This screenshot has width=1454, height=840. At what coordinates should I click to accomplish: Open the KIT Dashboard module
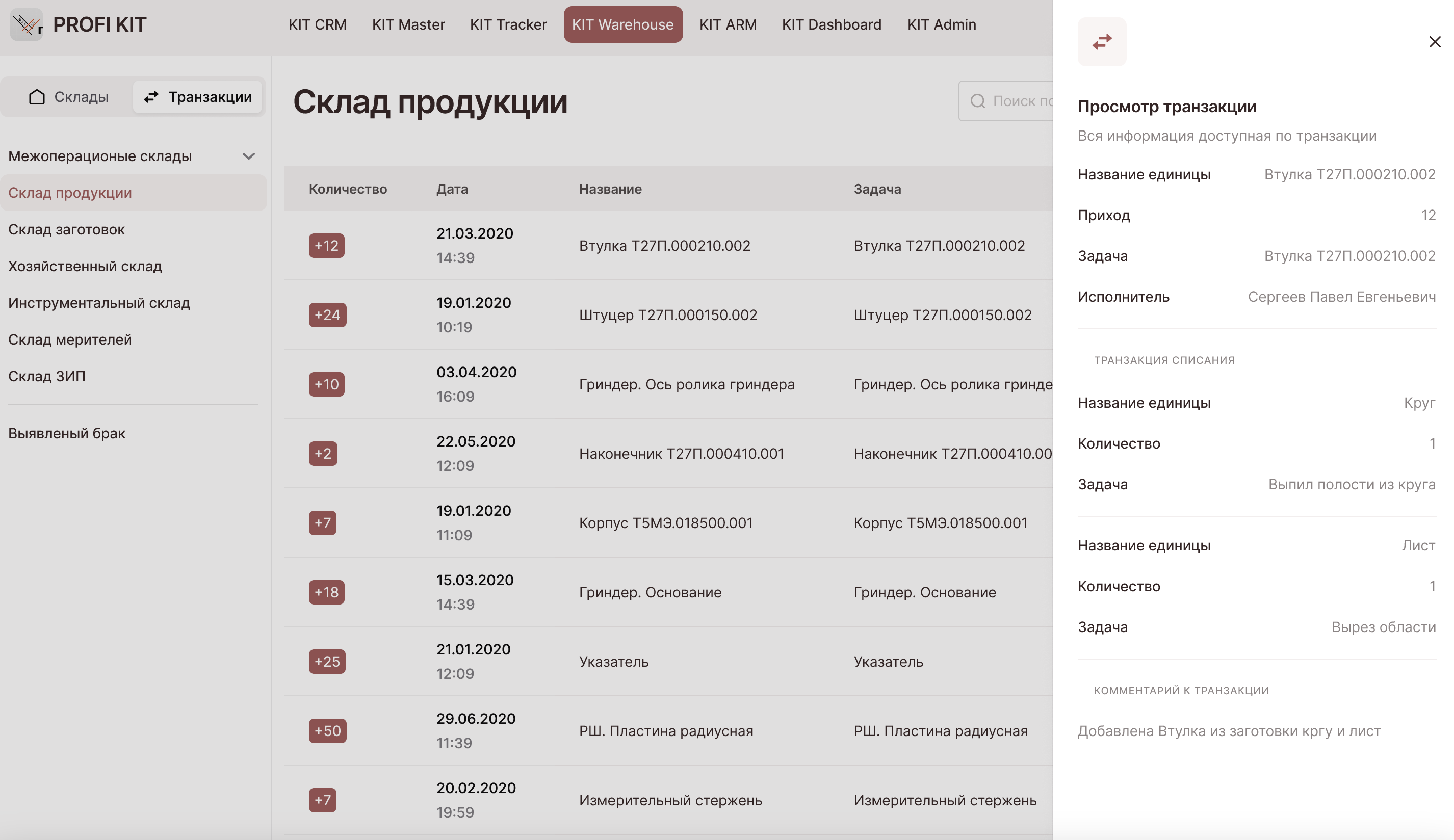tap(831, 24)
